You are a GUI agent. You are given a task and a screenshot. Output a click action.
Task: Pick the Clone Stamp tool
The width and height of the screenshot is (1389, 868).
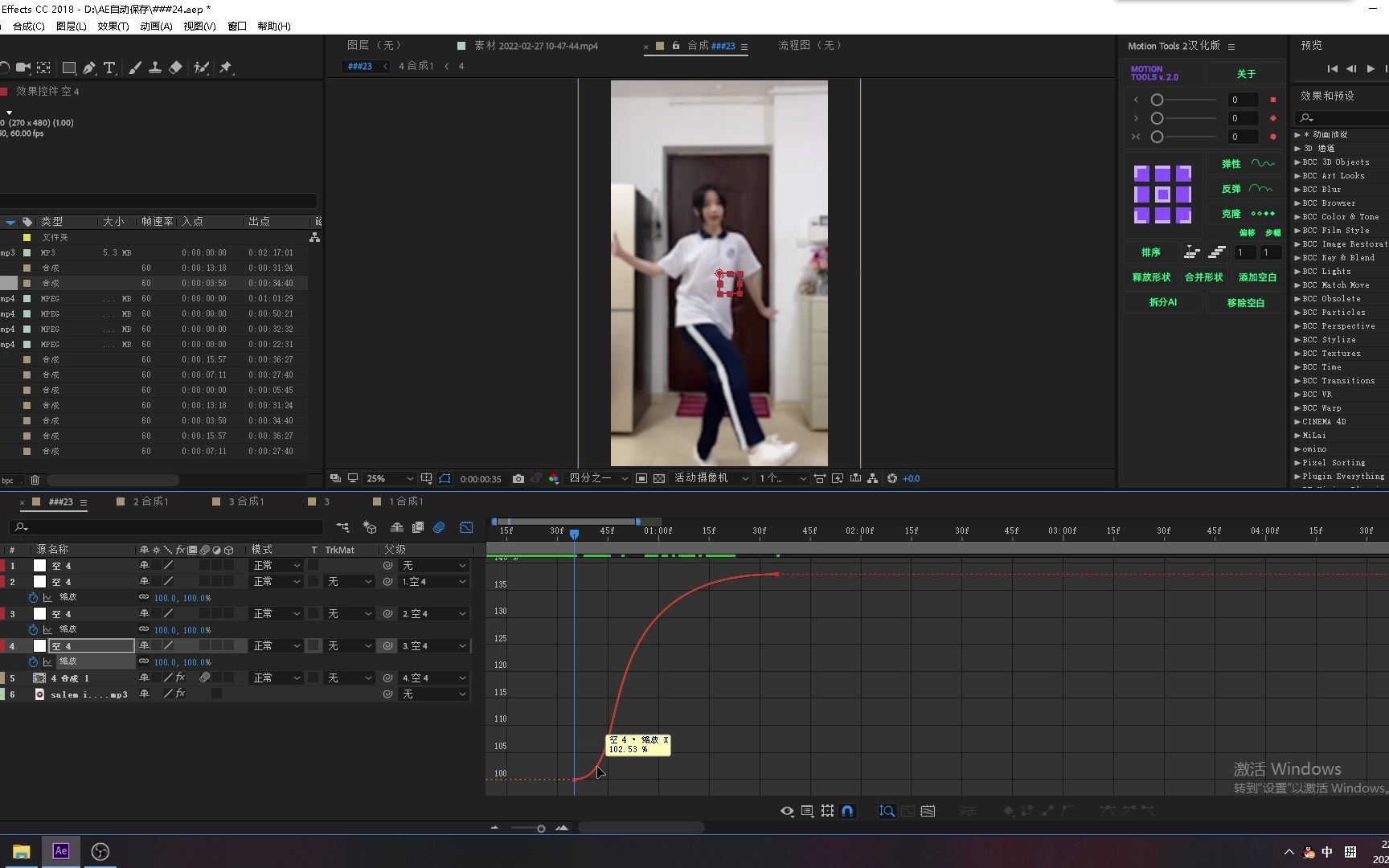tap(155, 68)
